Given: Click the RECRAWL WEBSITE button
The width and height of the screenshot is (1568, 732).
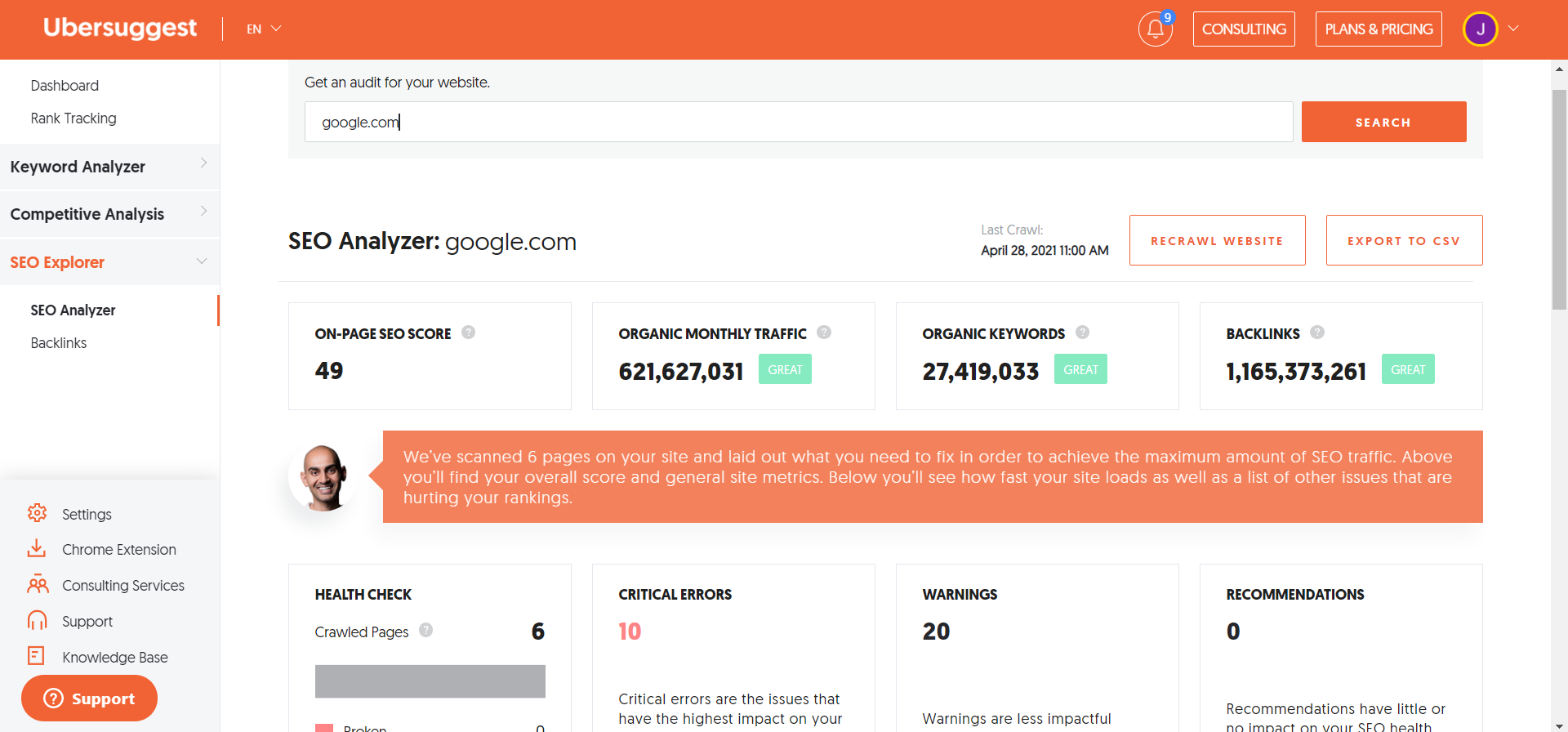Looking at the screenshot, I should pos(1217,240).
